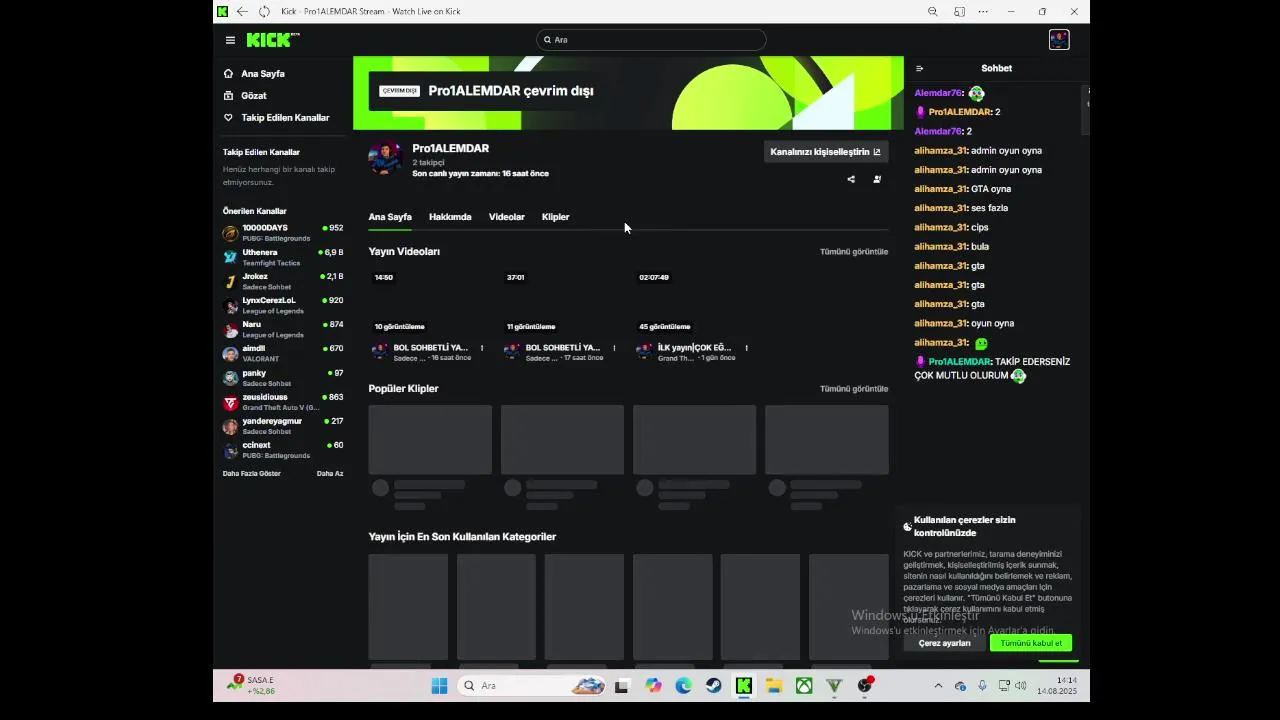Collapse list with Daha Az
Image resolution: width=1280 pixels, height=720 pixels.
click(330, 474)
